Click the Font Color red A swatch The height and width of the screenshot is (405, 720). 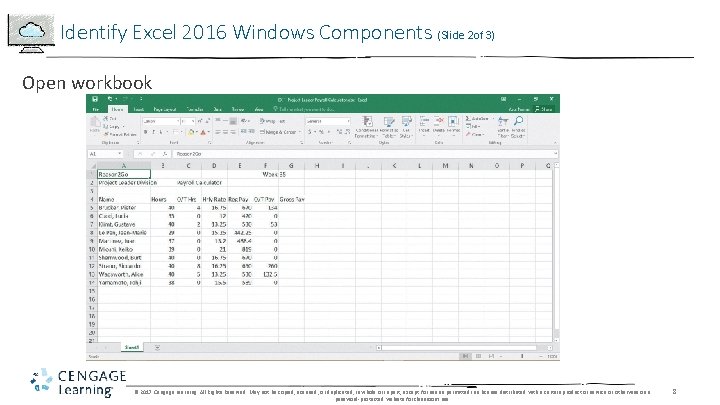[202, 132]
